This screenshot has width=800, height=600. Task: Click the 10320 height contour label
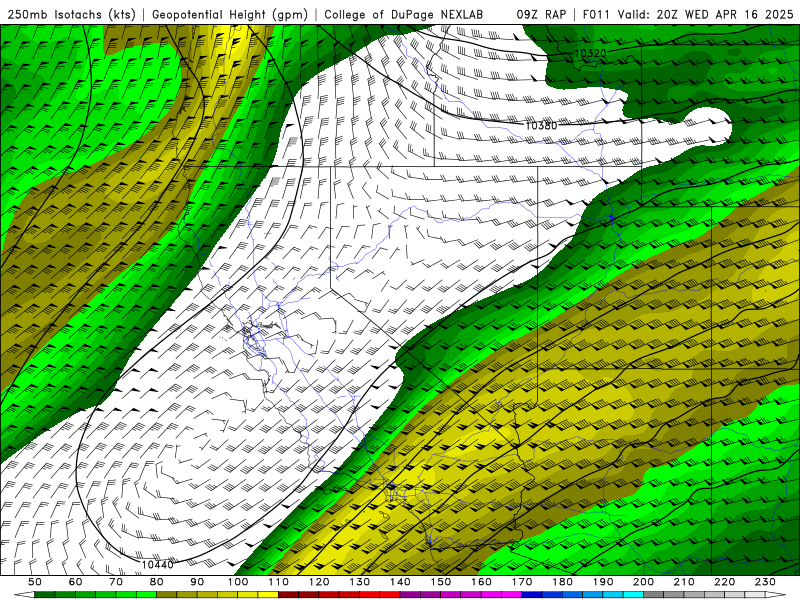pos(590,54)
